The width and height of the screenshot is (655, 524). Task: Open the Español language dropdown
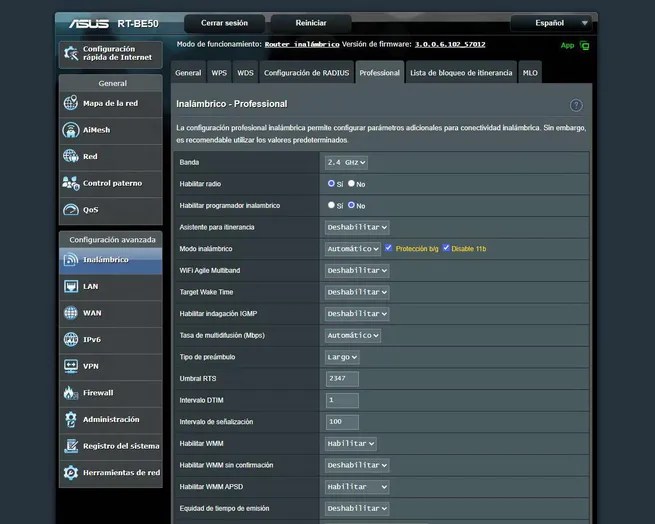[551, 22]
